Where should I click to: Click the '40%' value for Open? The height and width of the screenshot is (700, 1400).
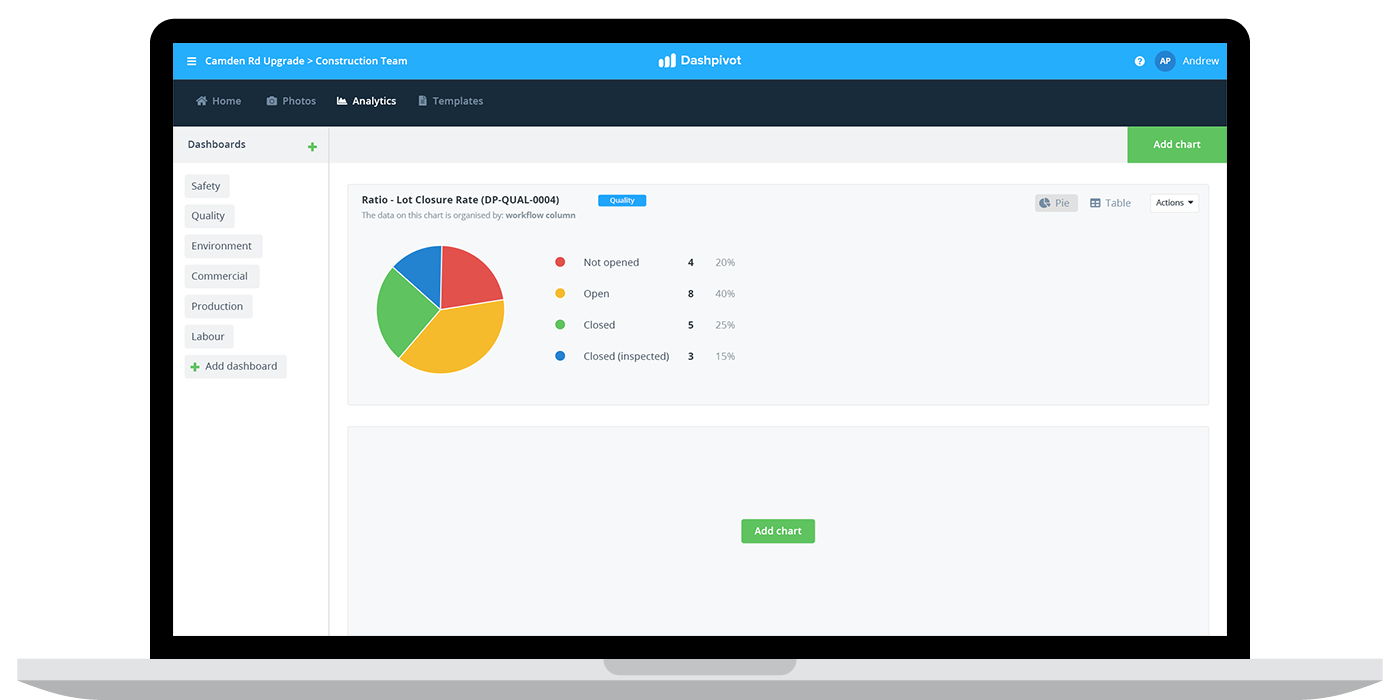point(725,294)
